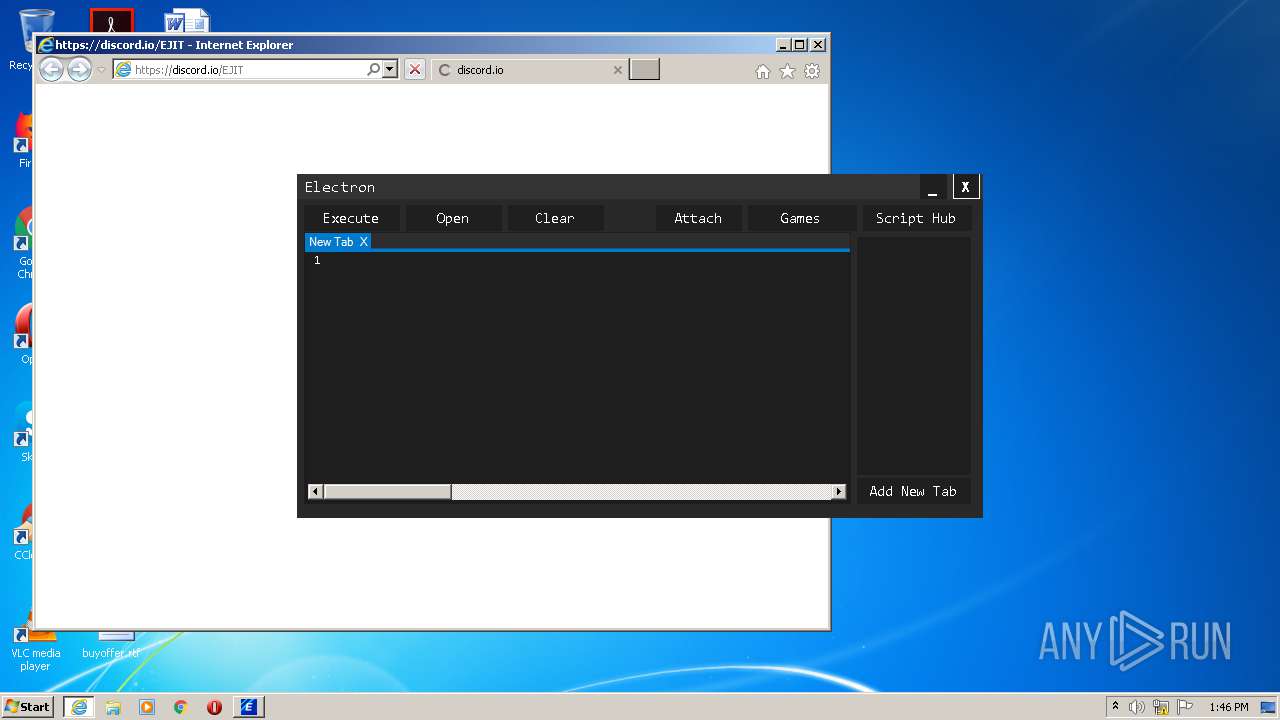Clear the script editor contents

[x=554, y=218]
